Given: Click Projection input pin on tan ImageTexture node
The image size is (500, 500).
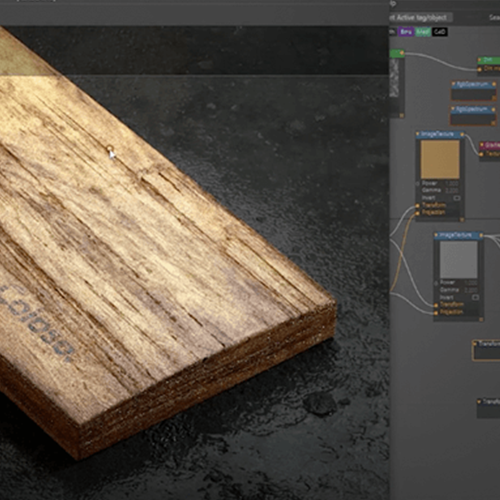Looking at the screenshot, I should tap(417, 213).
